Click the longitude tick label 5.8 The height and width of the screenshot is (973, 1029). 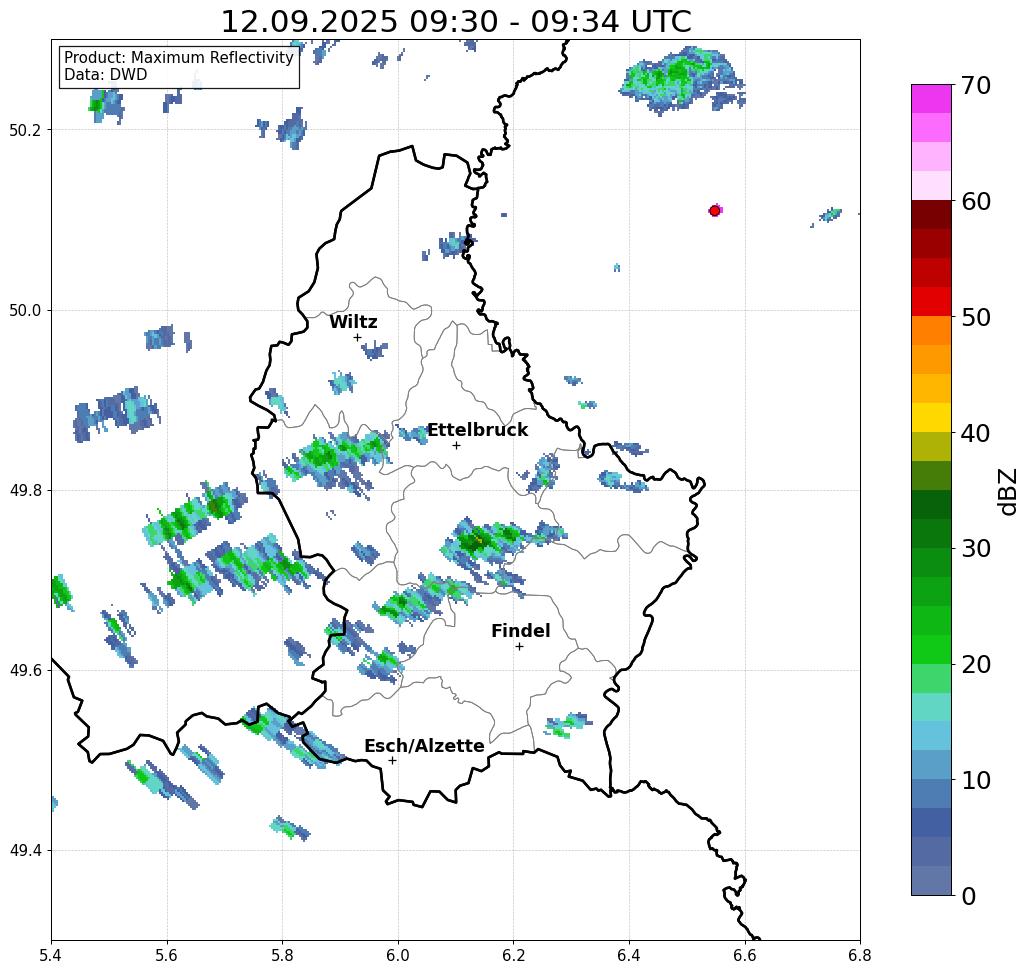282,955
